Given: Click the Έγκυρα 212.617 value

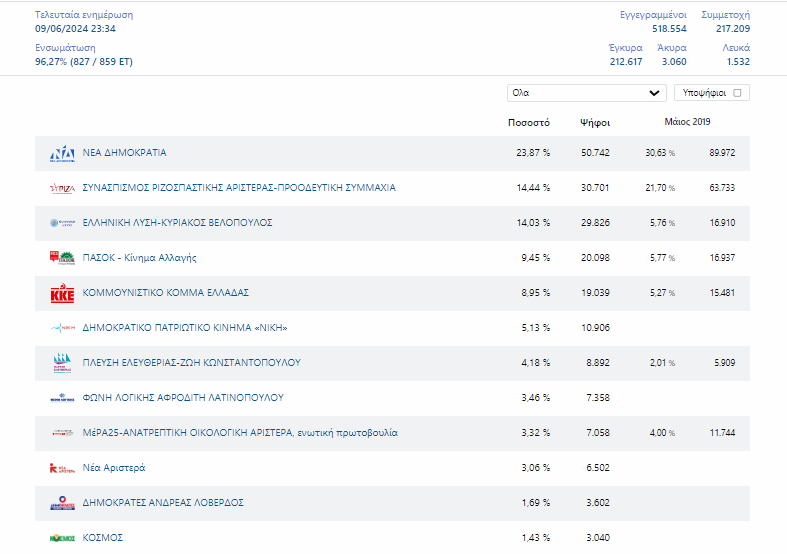Looking at the screenshot, I should pyautogui.click(x=626, y=62).
